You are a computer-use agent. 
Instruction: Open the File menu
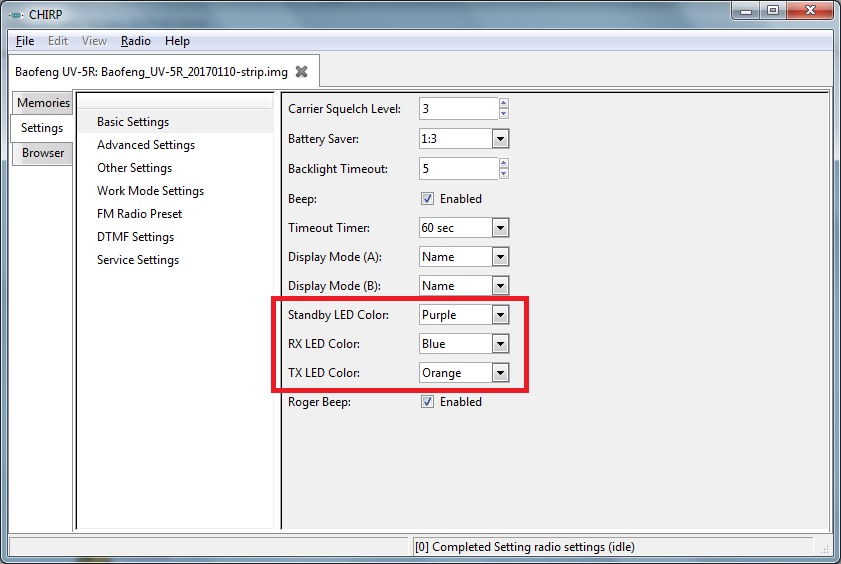click(x=25, y=41)
